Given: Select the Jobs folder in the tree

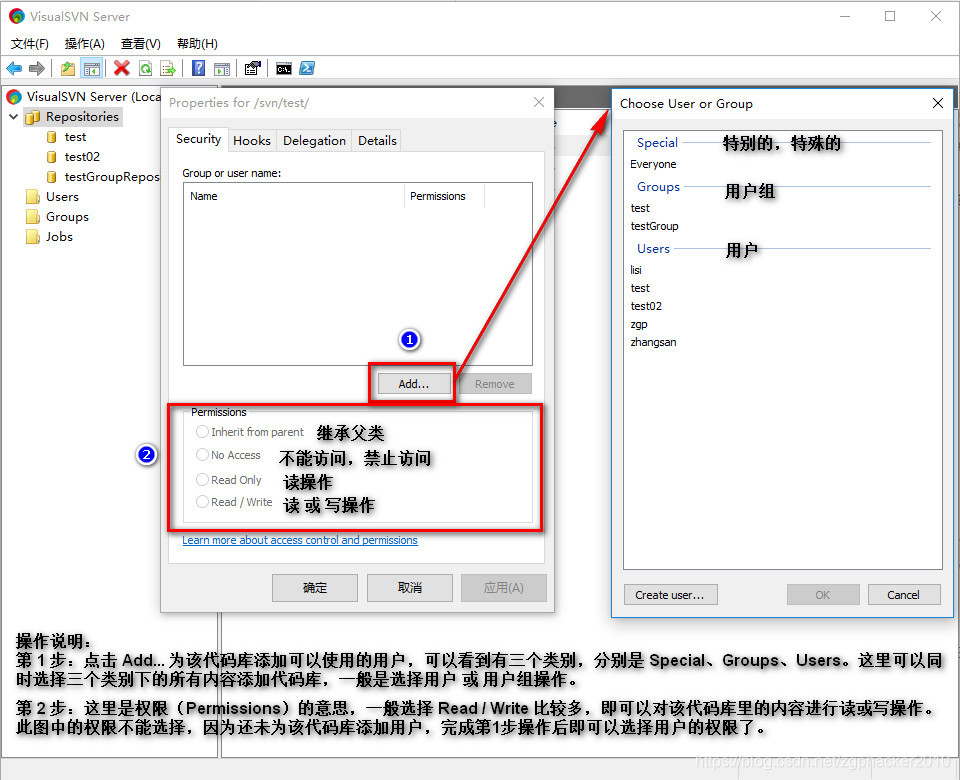Looking at the screenshot, I should point(50,237).
